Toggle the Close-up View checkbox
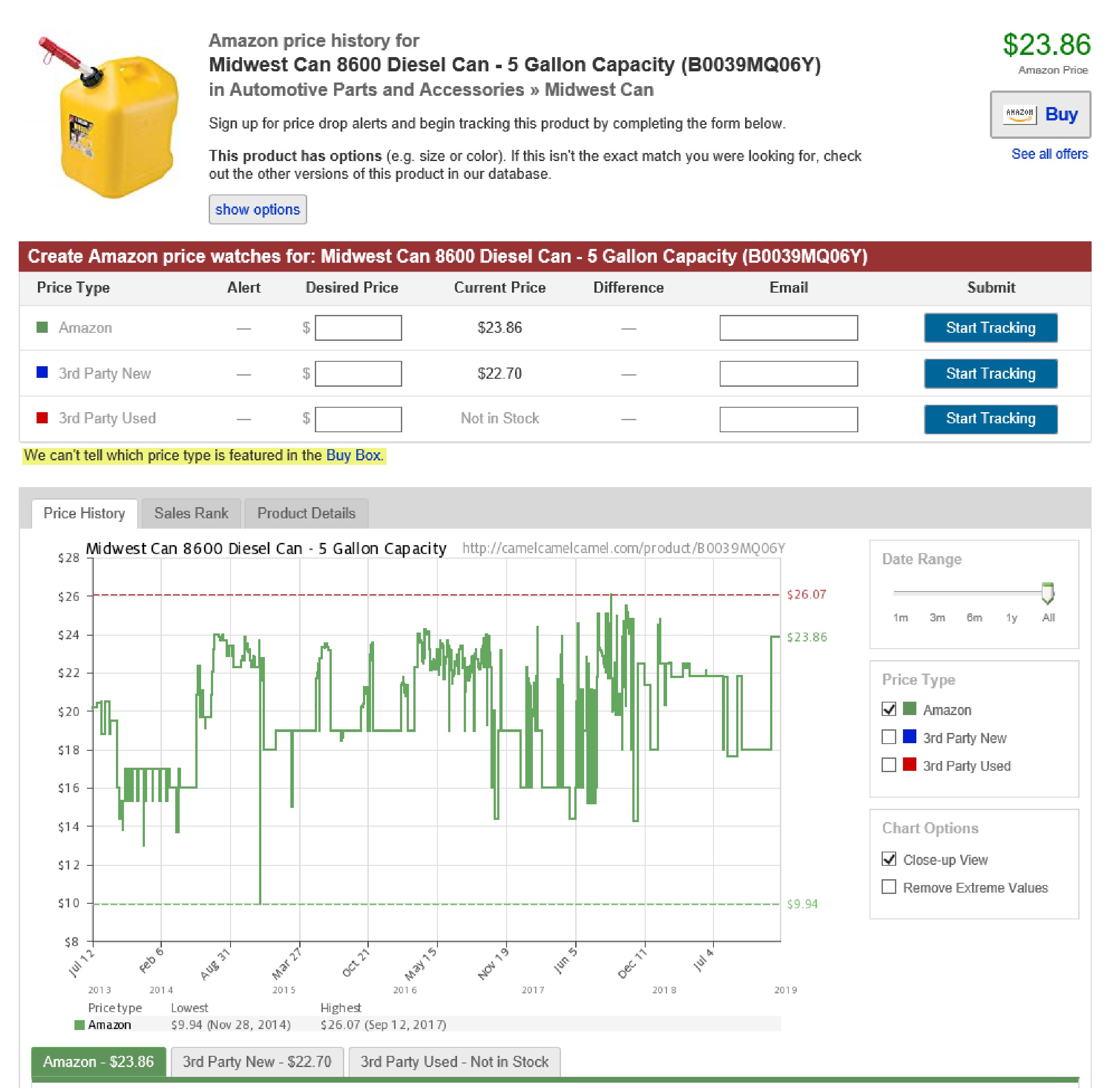The height and width of the screenshot is (1092, 1113). point(889,859)
